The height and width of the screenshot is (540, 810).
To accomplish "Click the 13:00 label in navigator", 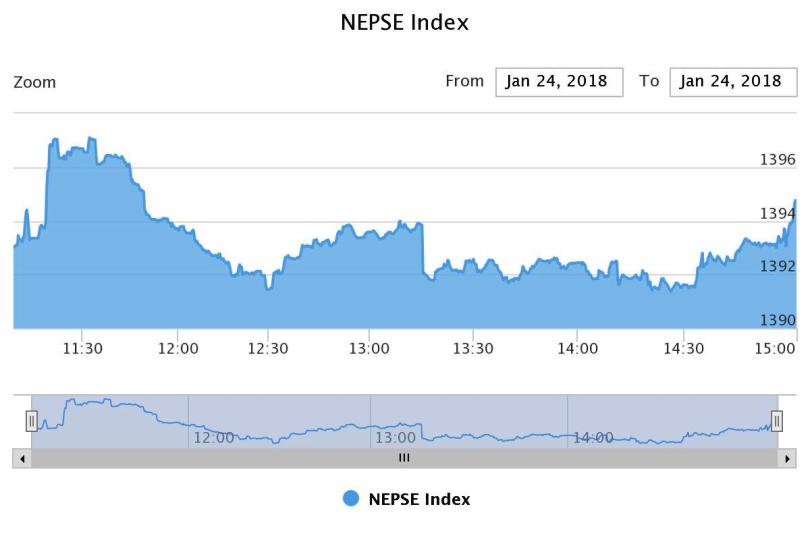I will 394,437.
